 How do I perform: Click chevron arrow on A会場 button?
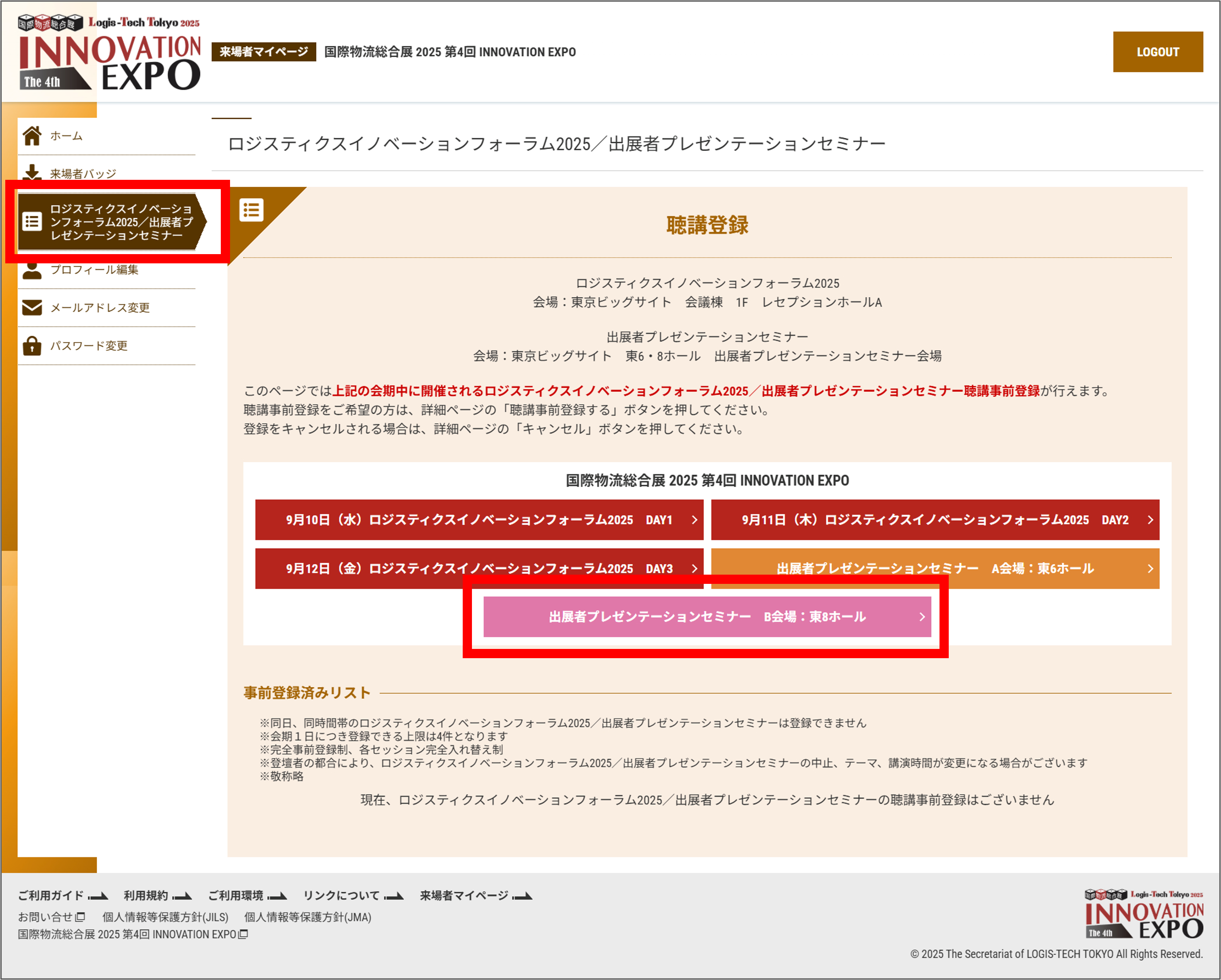pyautogui.click(x=1150, y=568)
